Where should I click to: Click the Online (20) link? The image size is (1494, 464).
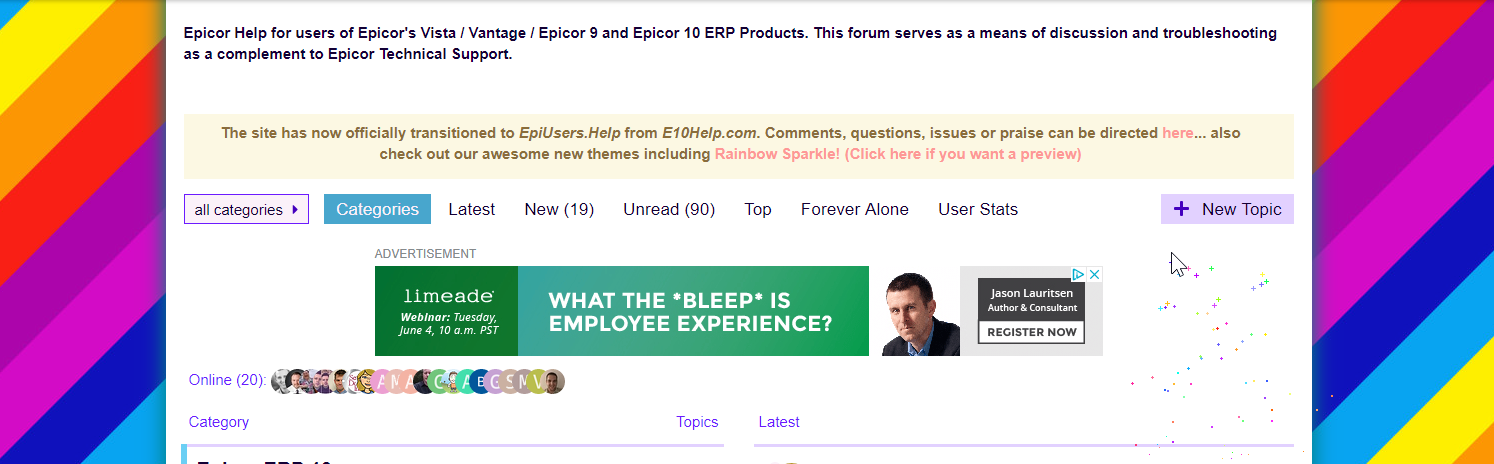(x=227, y=380)
